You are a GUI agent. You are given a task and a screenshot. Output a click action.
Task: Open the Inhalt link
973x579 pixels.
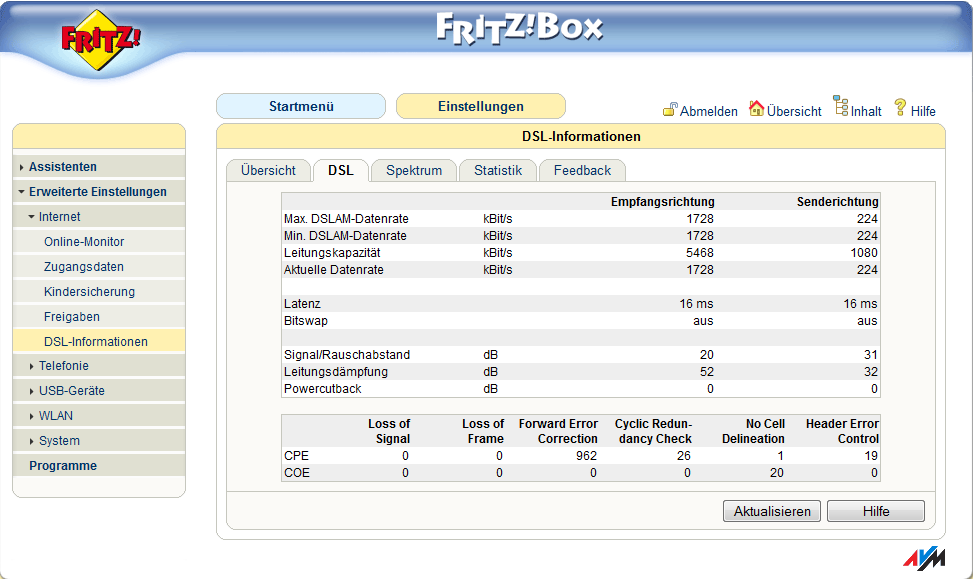point(866,111)
